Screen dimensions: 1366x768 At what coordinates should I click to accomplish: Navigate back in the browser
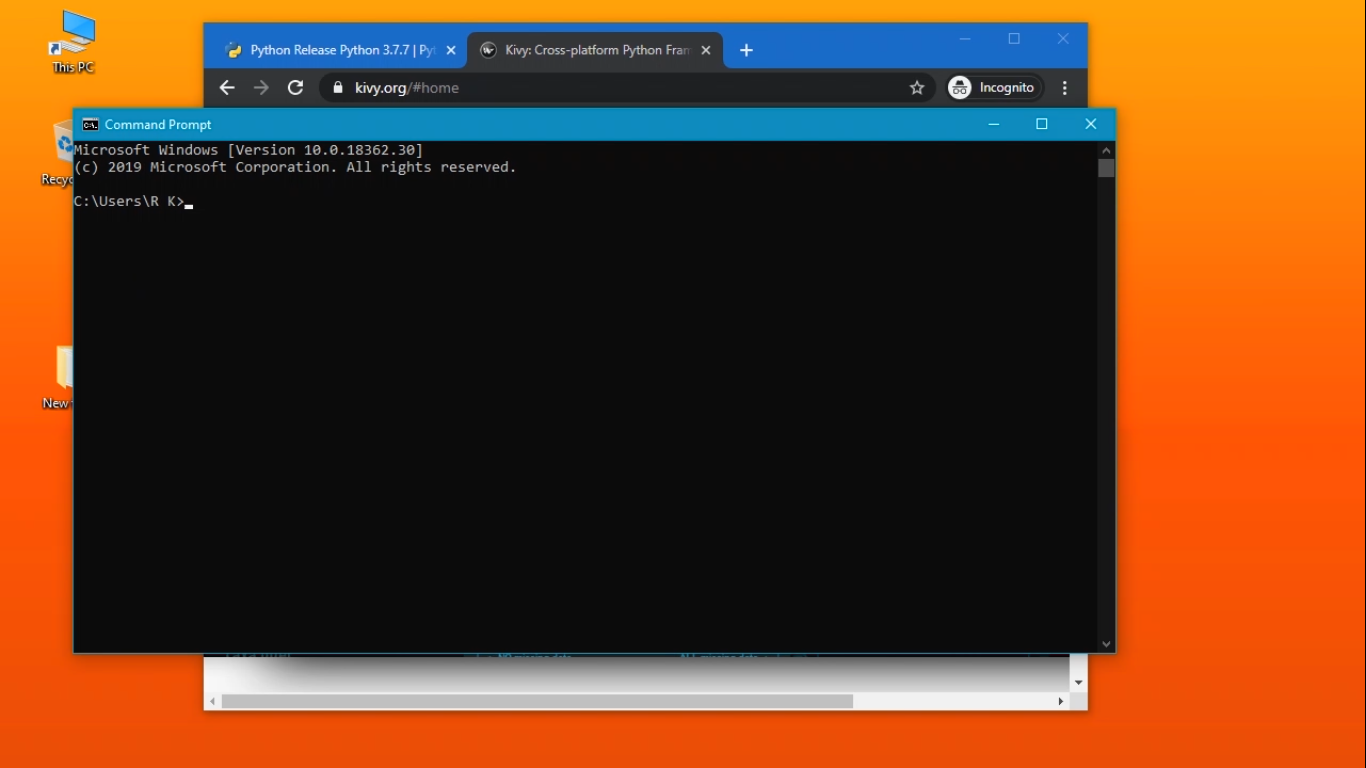(x=226, y=88)
